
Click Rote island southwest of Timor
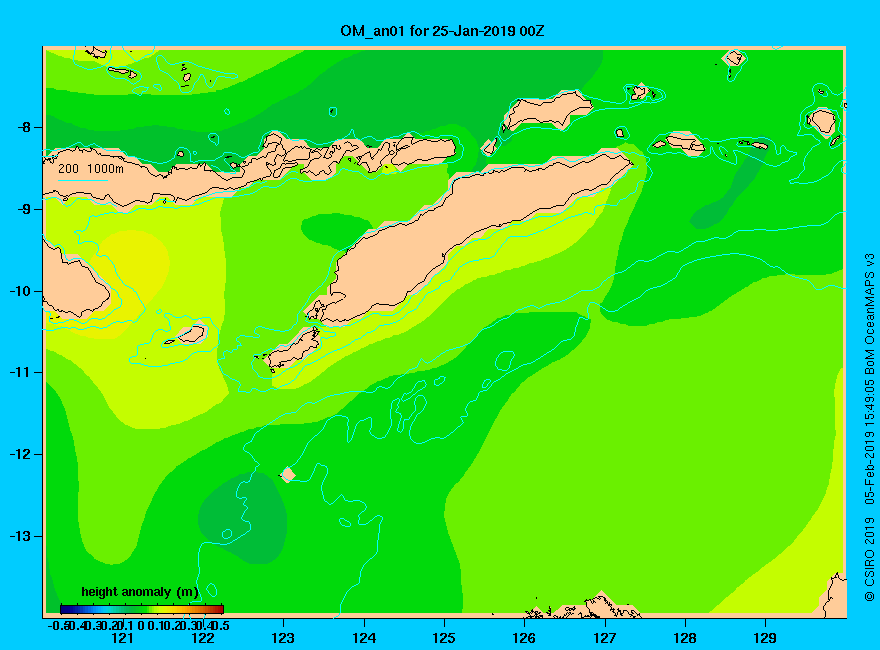[x=293, y=349]
